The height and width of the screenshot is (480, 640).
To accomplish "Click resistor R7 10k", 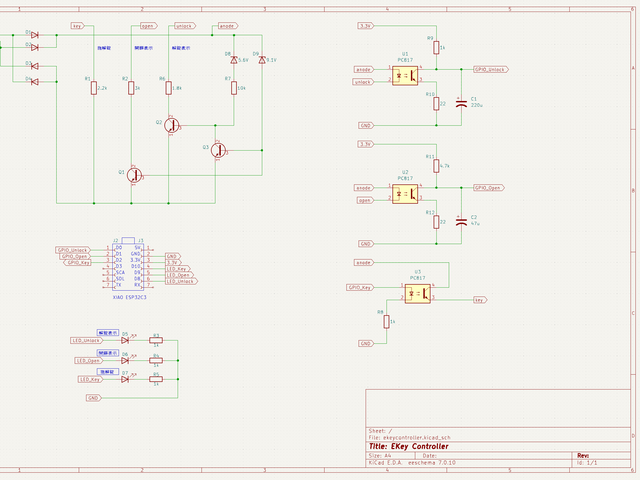I will (x=233, y=88).
